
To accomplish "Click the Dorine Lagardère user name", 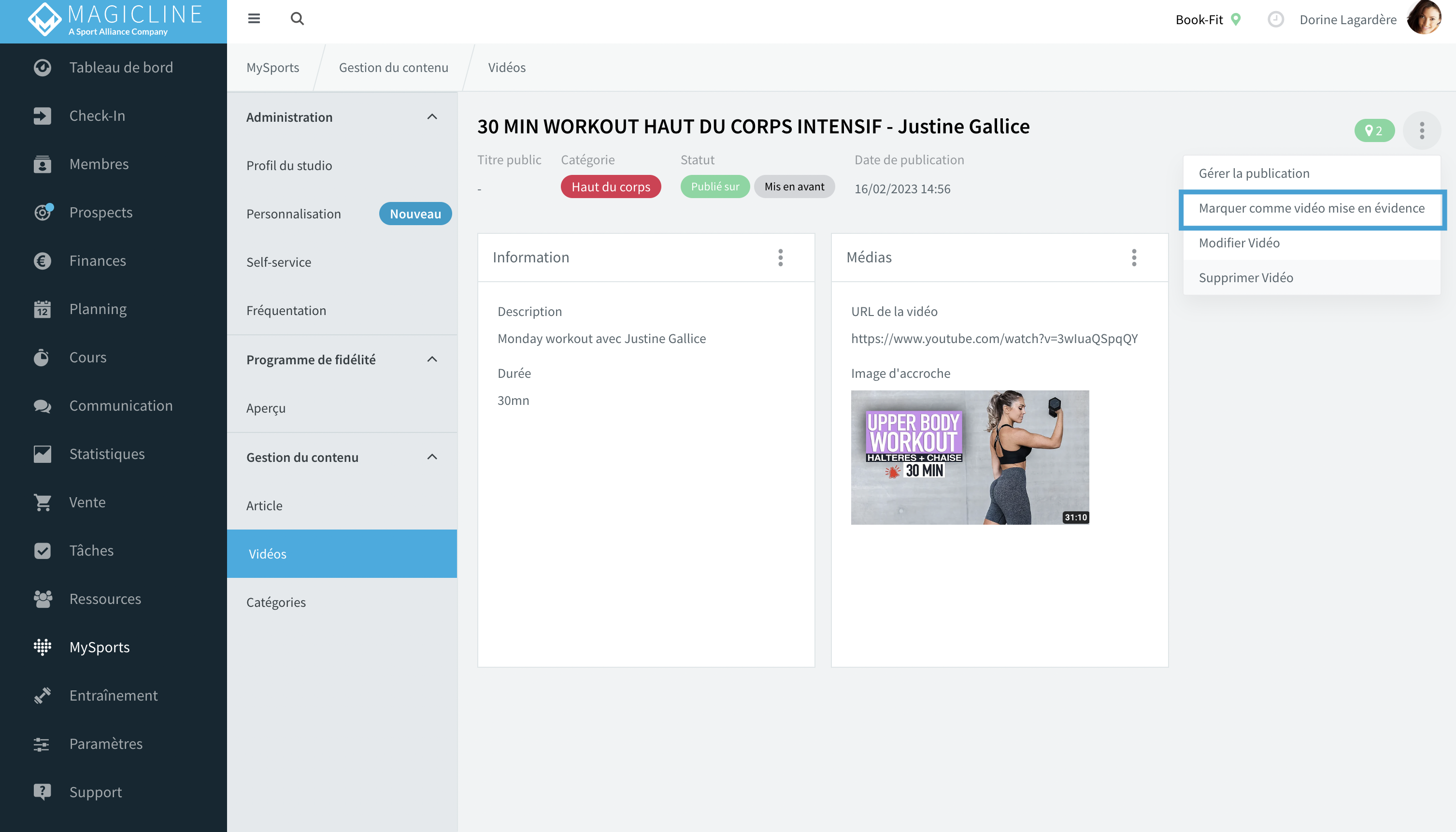I will tap(1348, 19).
